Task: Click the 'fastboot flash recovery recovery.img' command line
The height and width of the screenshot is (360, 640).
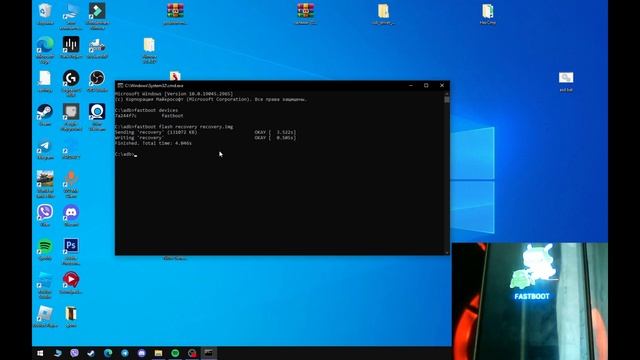Action: click(x=174, y=127)
